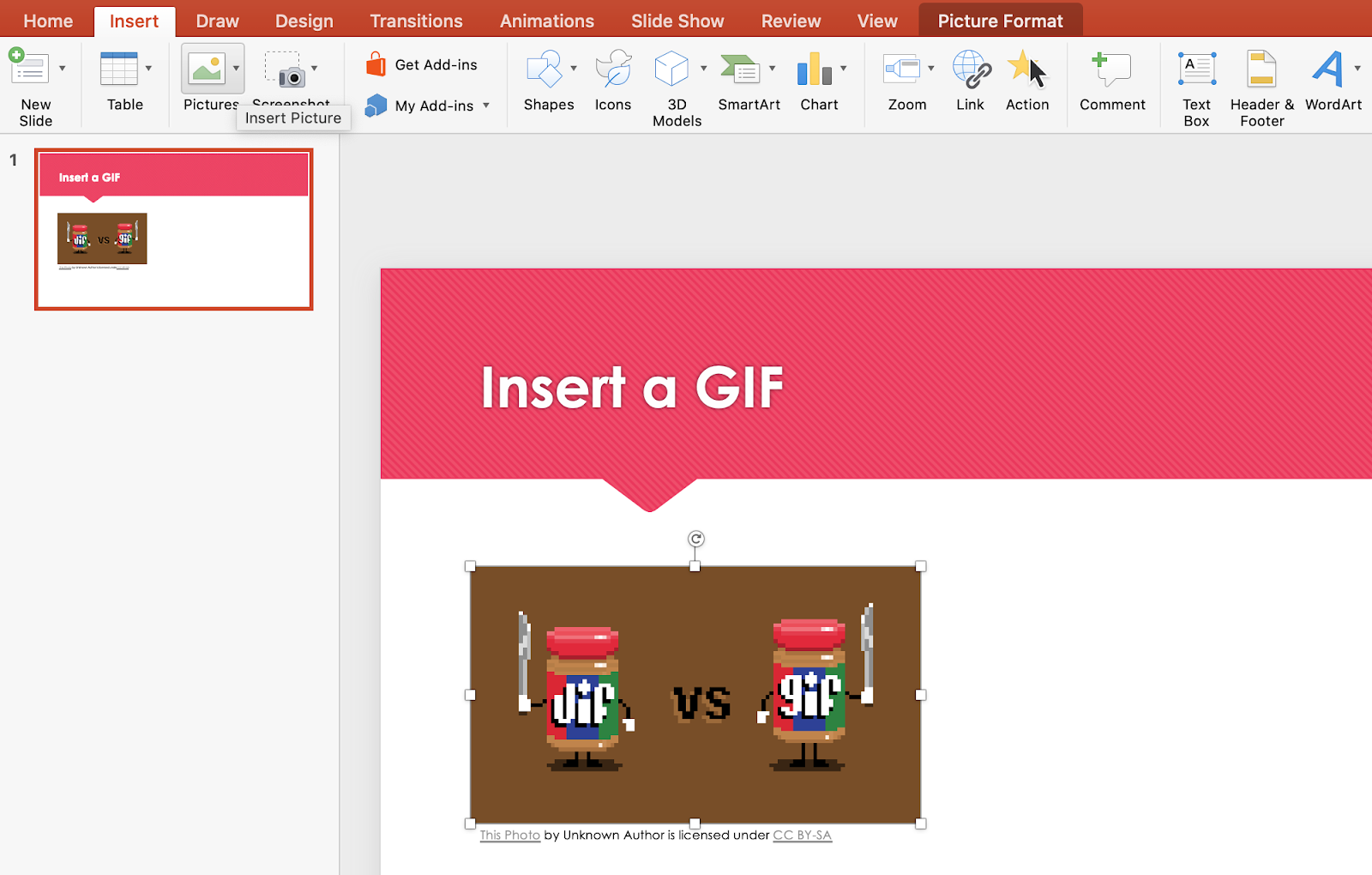The image size is (1372, 875).
Task: Expand the WordArt dropdown arrow
Action: point(1357,68)
